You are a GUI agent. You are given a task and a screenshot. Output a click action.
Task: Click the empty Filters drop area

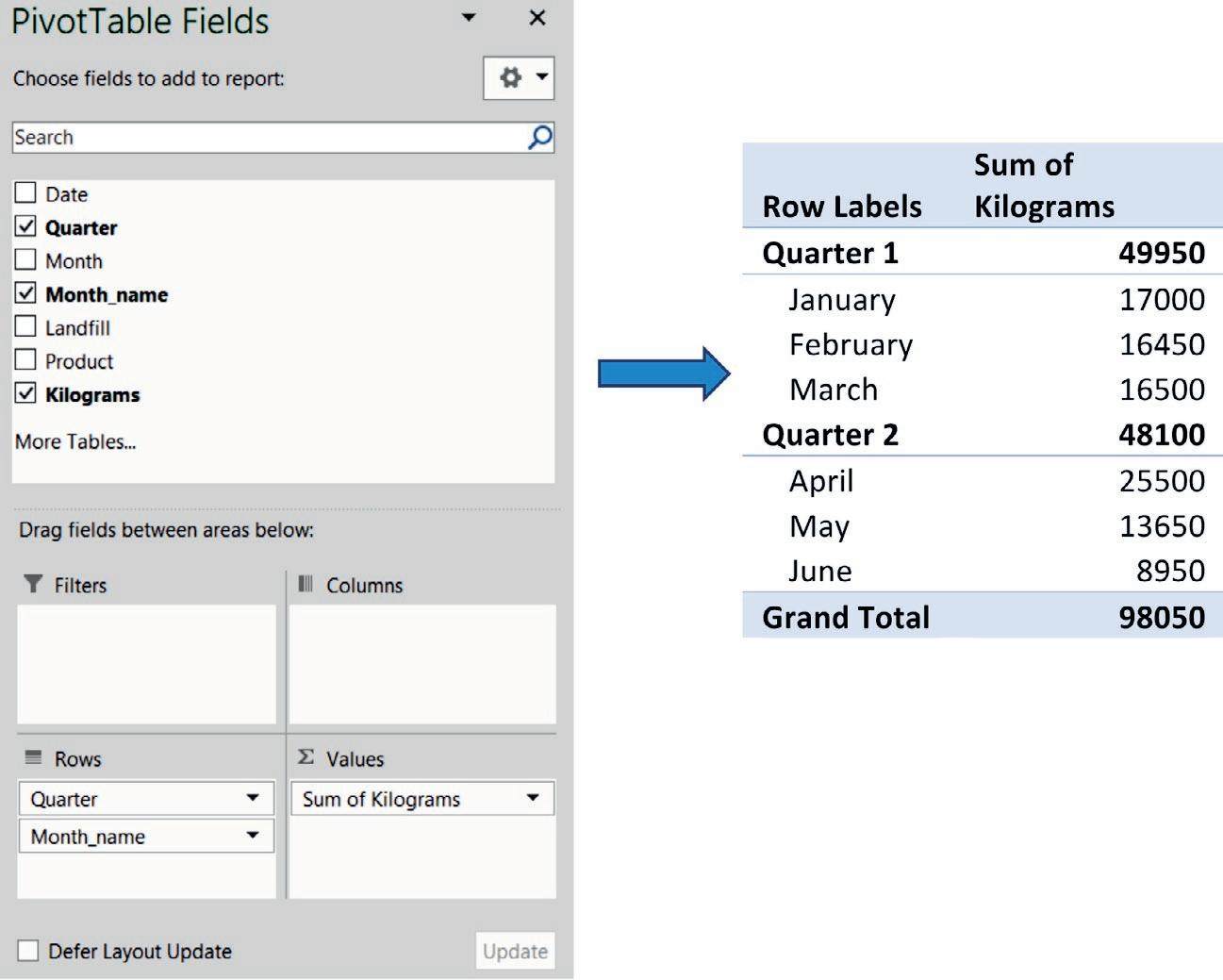point(147,664)
